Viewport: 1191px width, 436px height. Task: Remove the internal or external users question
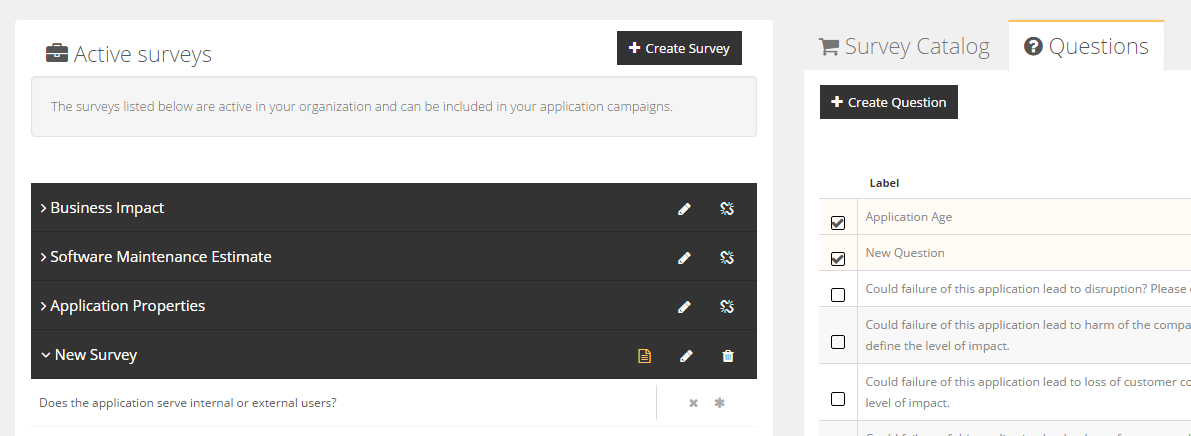point(693,403)
